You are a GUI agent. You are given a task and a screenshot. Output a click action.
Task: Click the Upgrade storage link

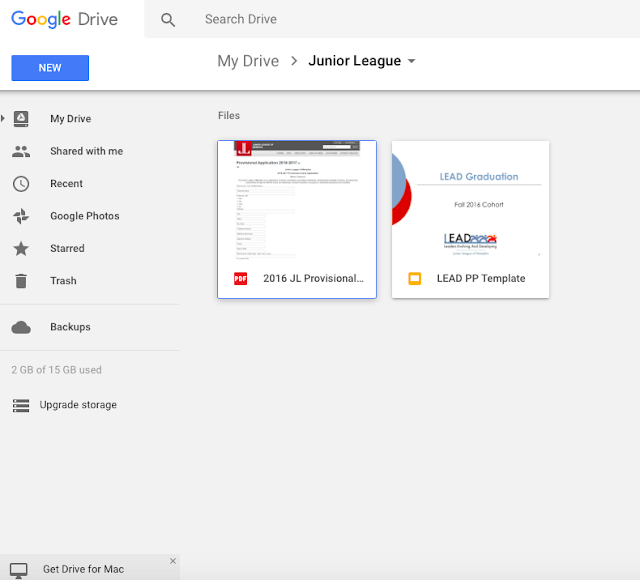[78, 405]
